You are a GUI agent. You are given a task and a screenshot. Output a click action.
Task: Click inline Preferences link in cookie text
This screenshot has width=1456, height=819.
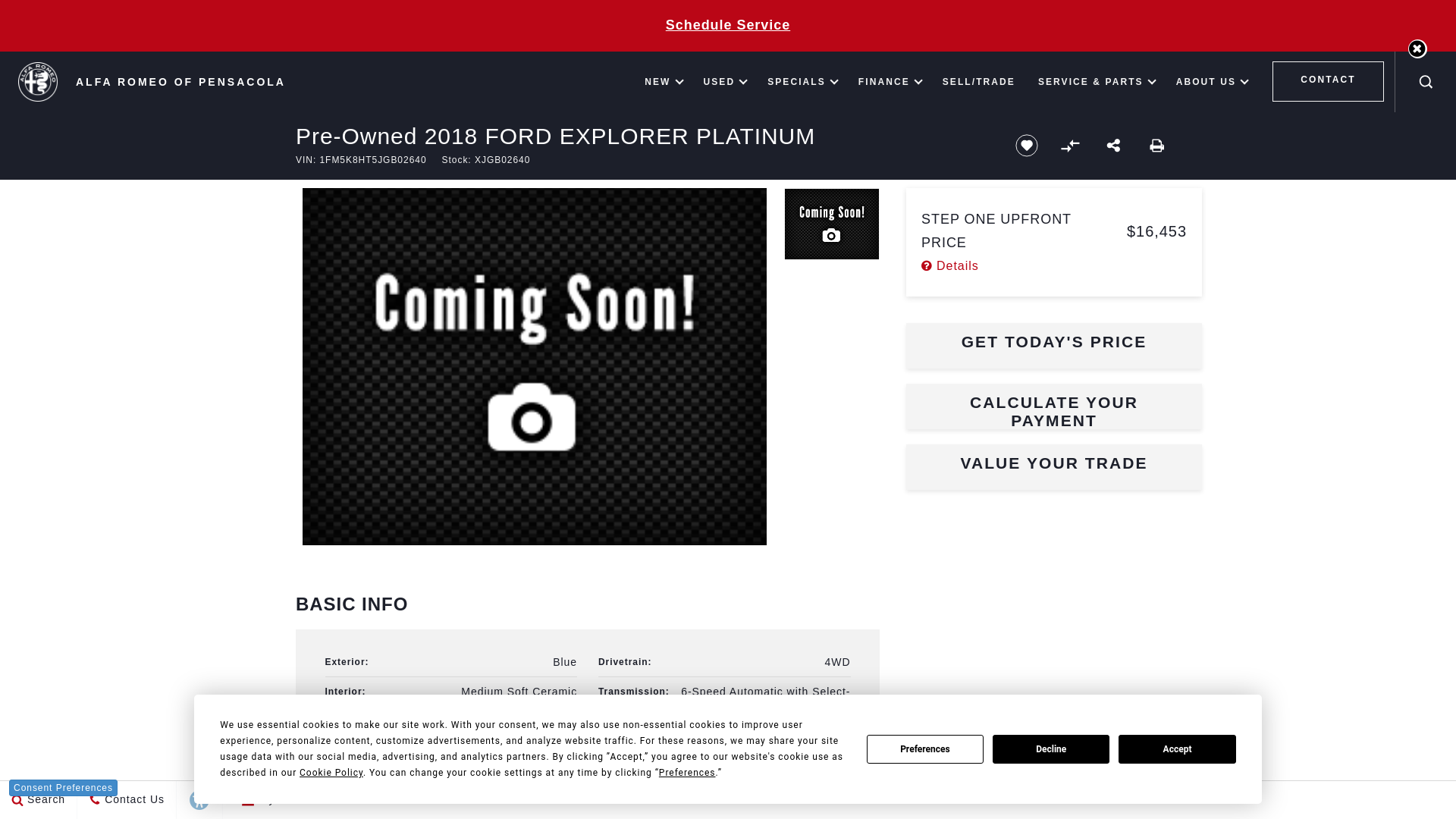[x=687, y=773]
